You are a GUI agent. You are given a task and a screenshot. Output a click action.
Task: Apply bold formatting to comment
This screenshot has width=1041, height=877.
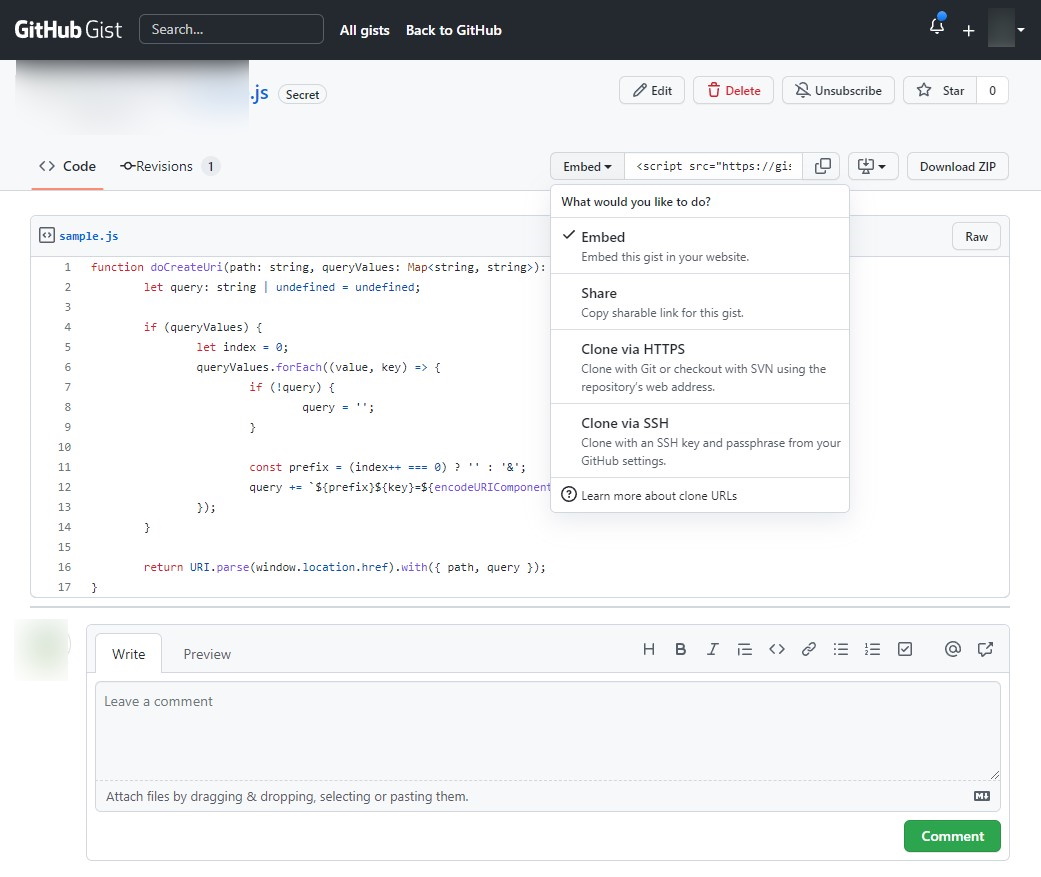[x=681, y=649]
